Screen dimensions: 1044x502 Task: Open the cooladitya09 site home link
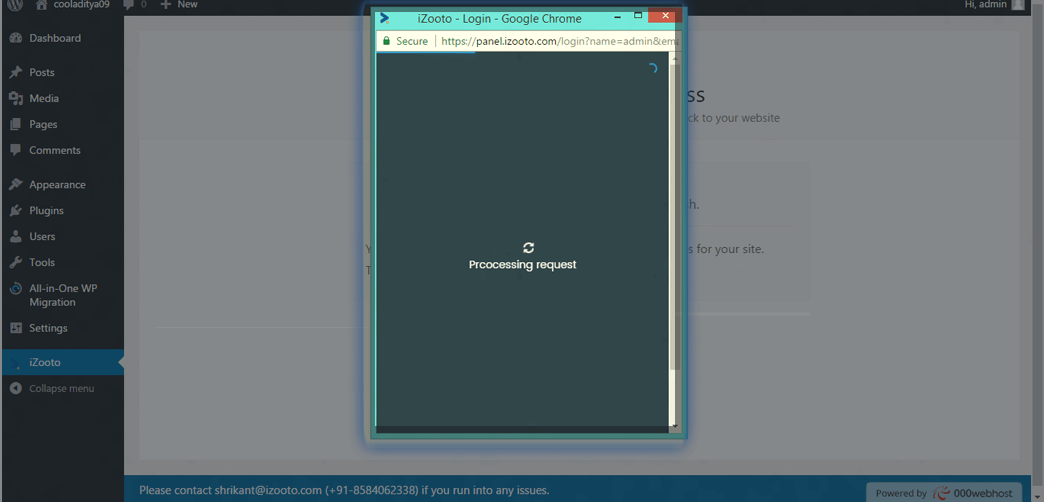[x=71, y=5]
